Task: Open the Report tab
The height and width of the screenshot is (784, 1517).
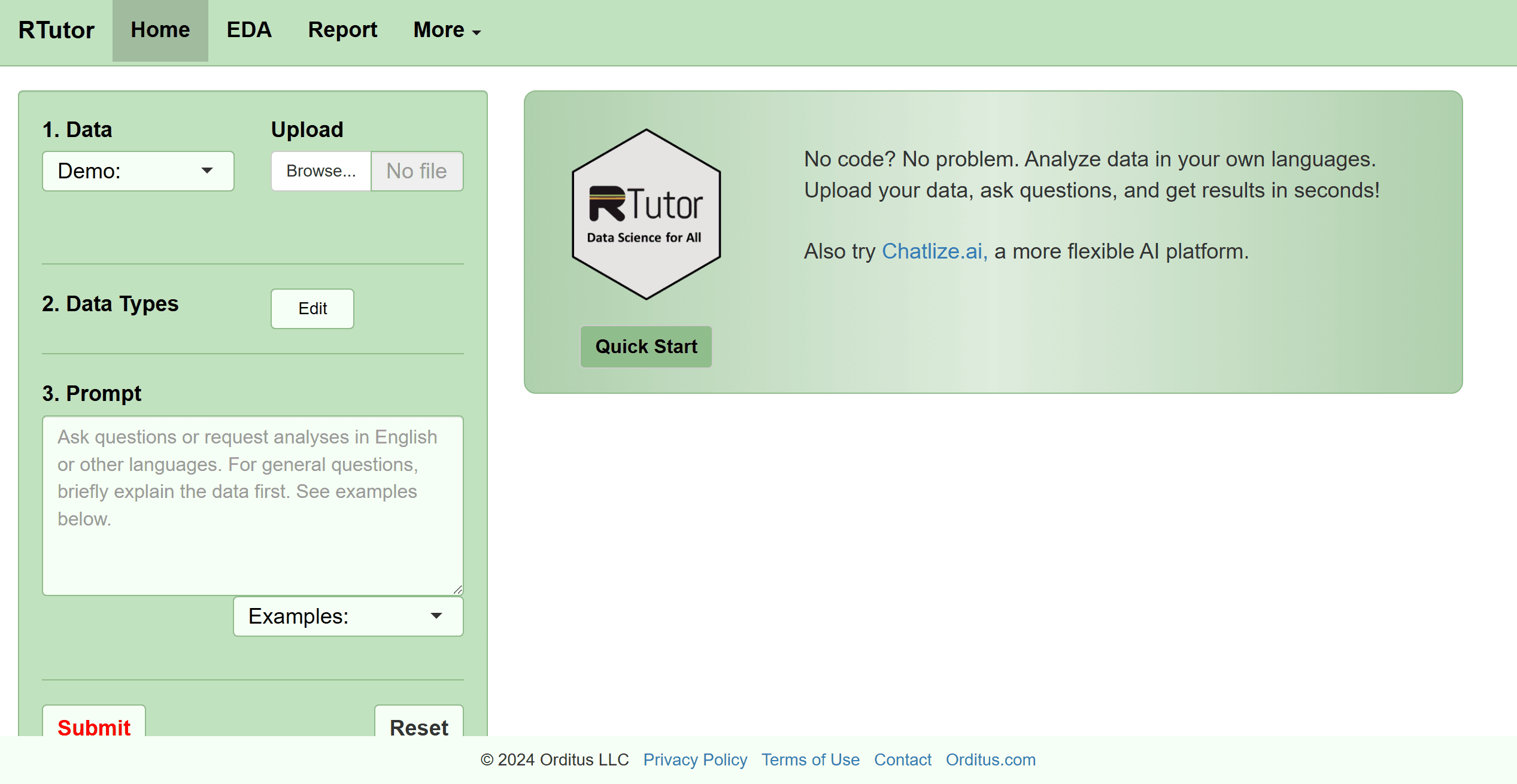Action: coord(342,30)
